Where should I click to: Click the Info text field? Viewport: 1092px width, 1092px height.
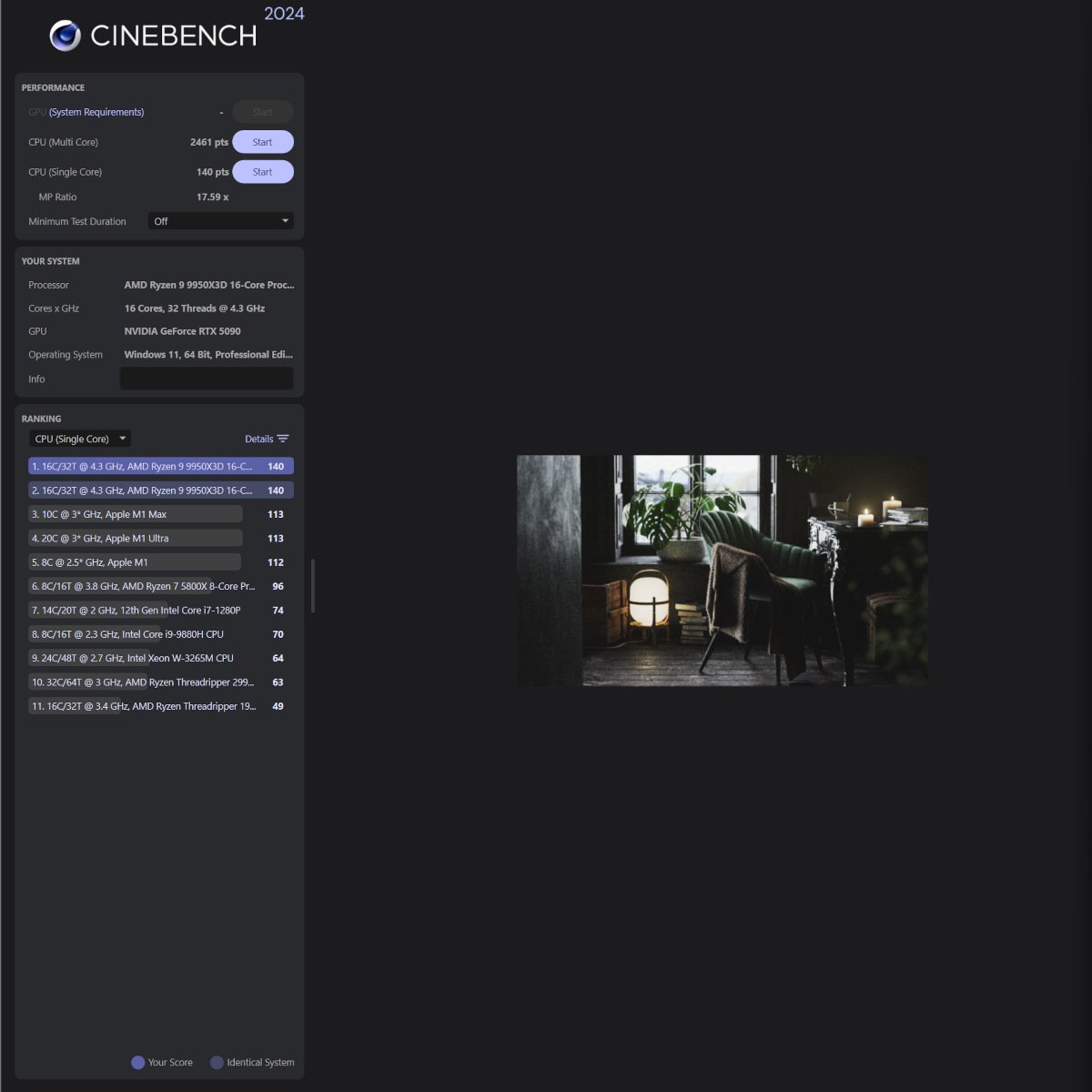coord(207,379)
